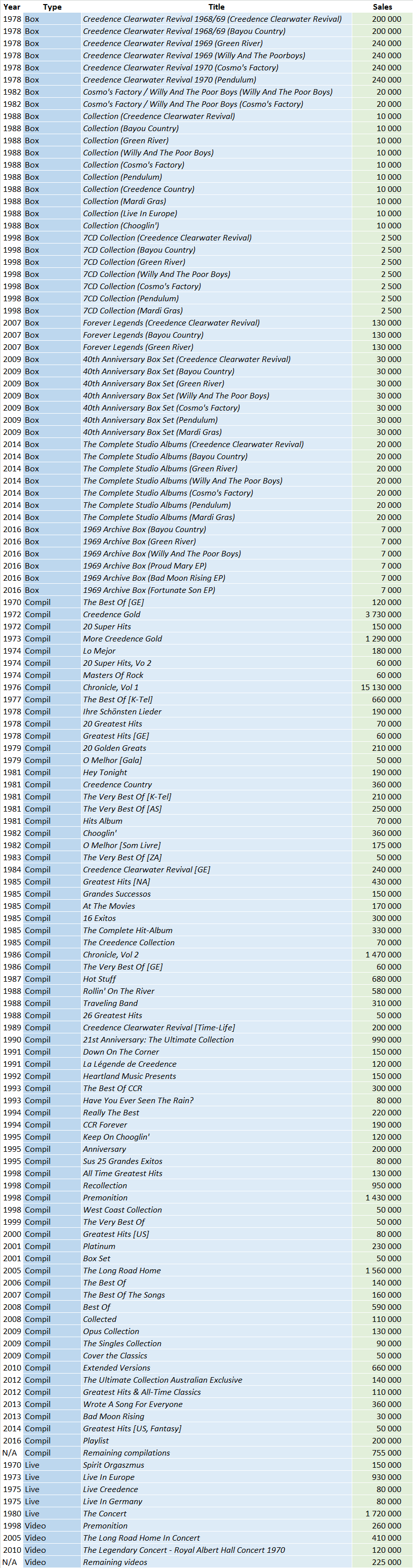413x1568 pixels.
Task: Select the 'Creedence Country' compilation title
Action: point(117,785)
